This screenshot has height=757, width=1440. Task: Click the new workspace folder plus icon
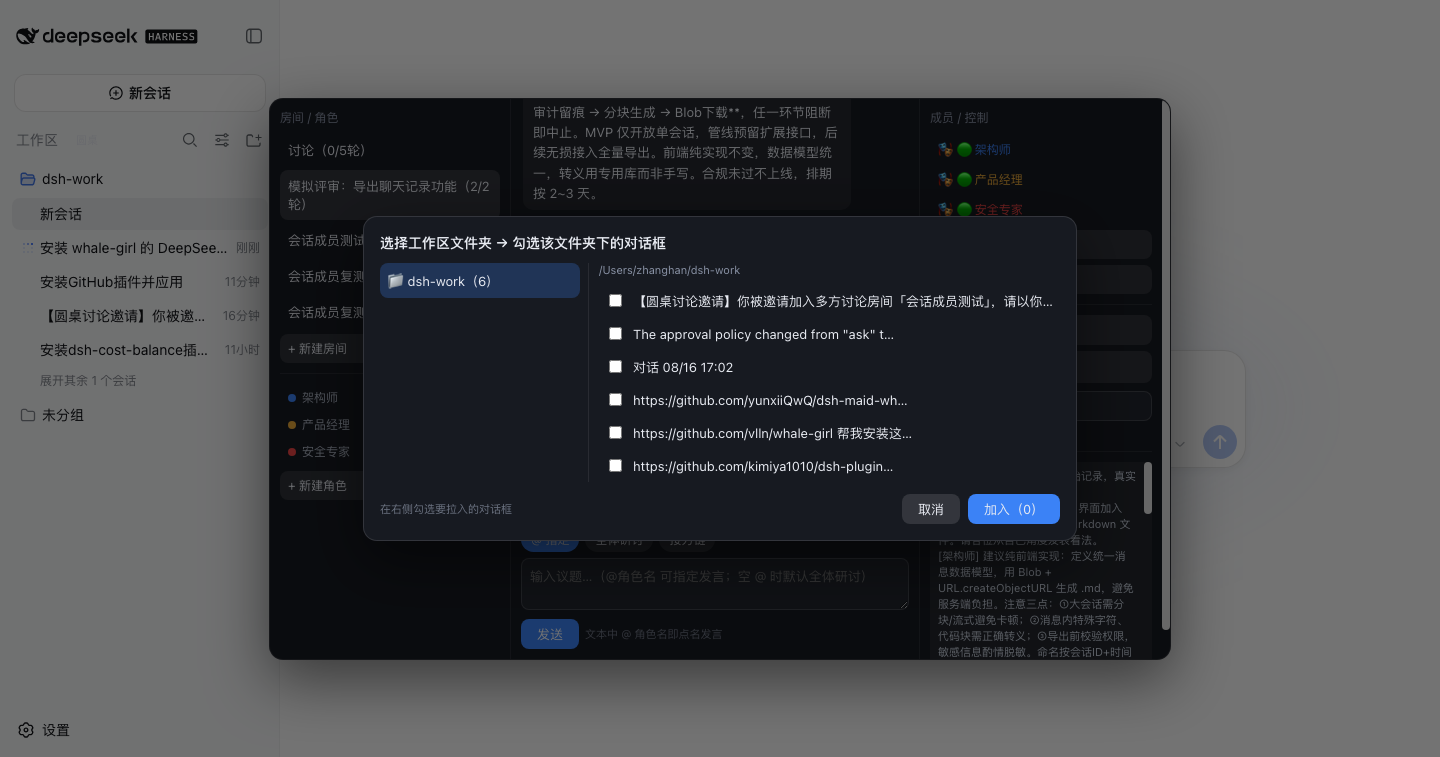tap(253, 140)
